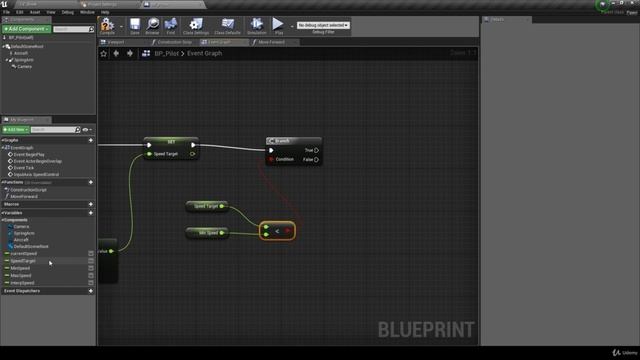Navigate back with the graph back arrow

click(x=116, y=53)
